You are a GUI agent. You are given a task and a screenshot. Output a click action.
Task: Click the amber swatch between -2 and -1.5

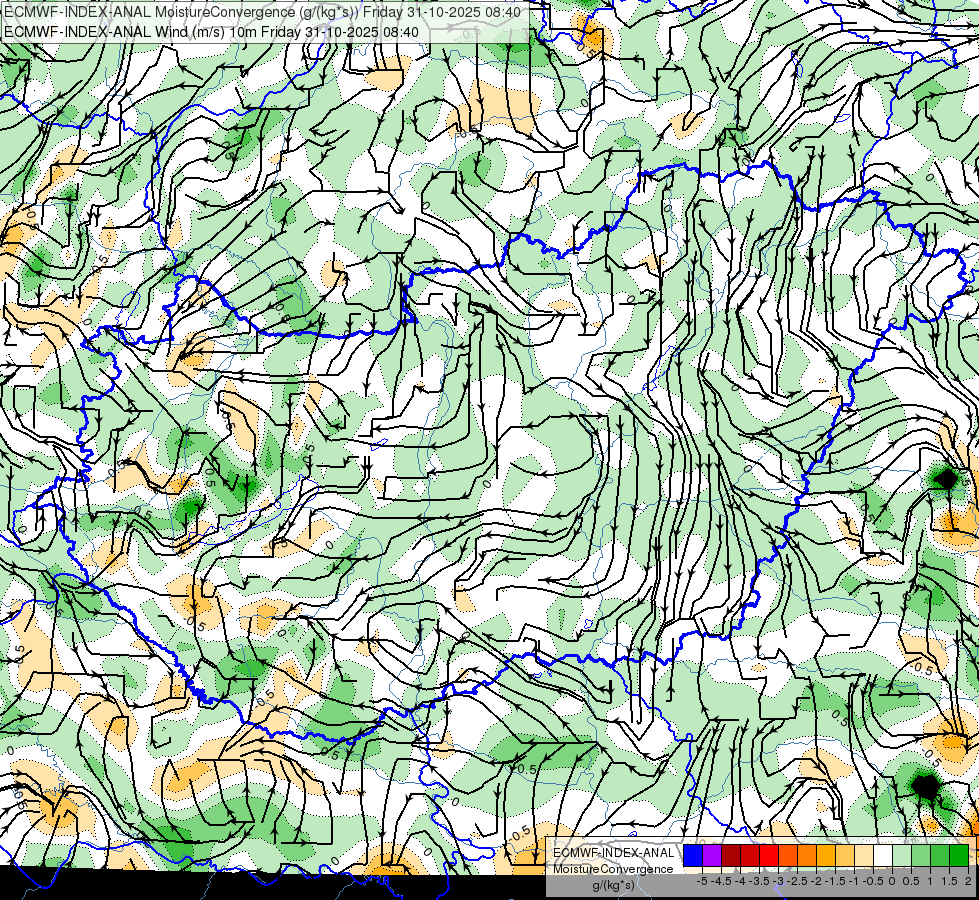tap(826, 855)
